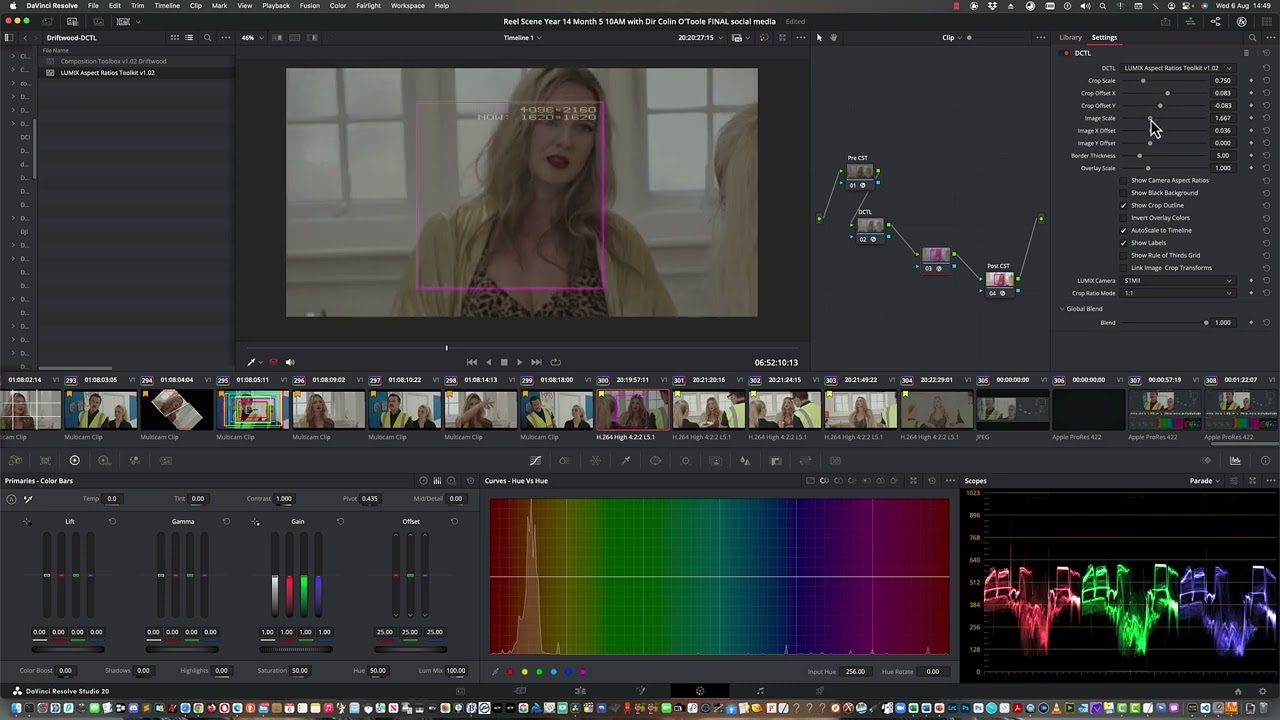
Task: Enable Show Black Background checkbox
Action: click(x=1123, y=193)
